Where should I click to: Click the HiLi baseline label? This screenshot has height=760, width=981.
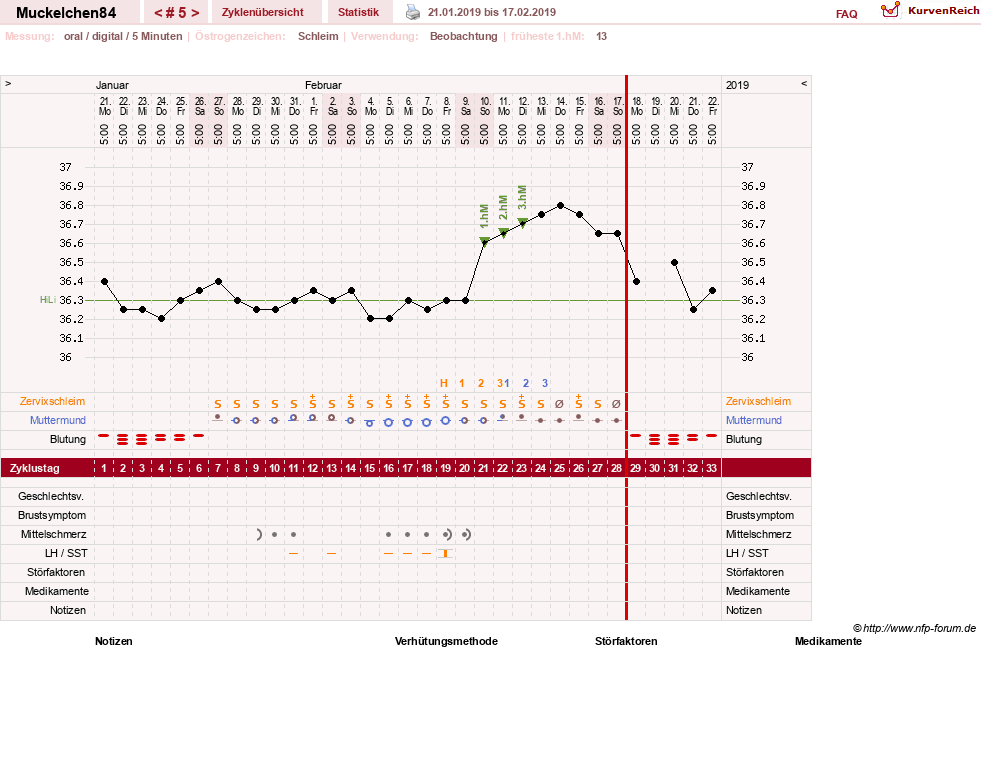[x=48, y=300]
